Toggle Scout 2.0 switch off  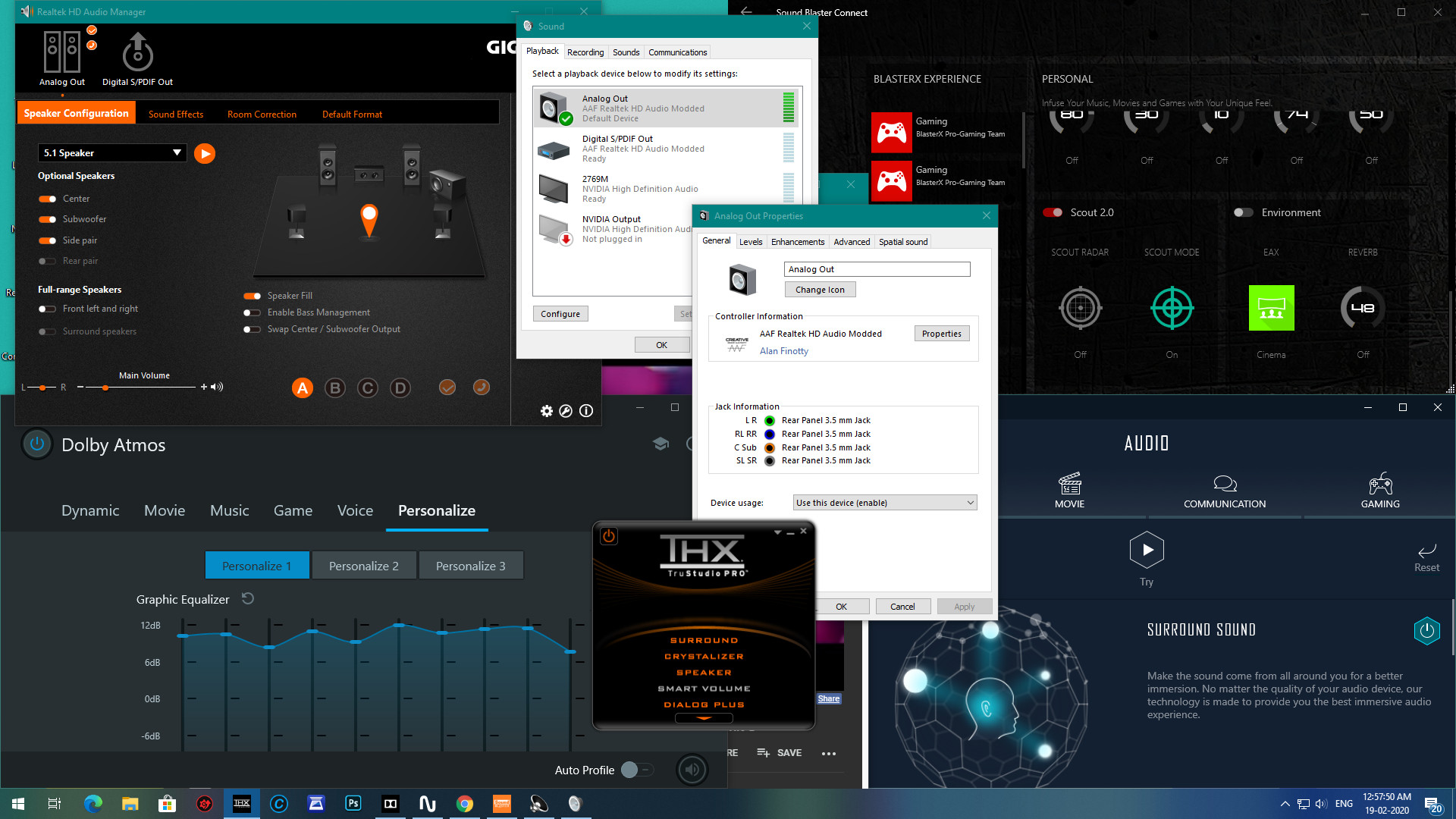[x=1053, y=212]
